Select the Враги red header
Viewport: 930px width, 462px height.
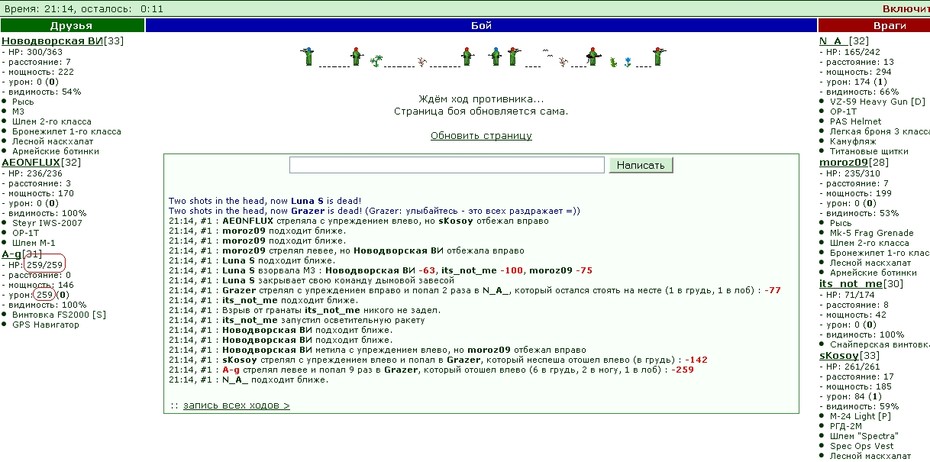[x=874, y=26]
